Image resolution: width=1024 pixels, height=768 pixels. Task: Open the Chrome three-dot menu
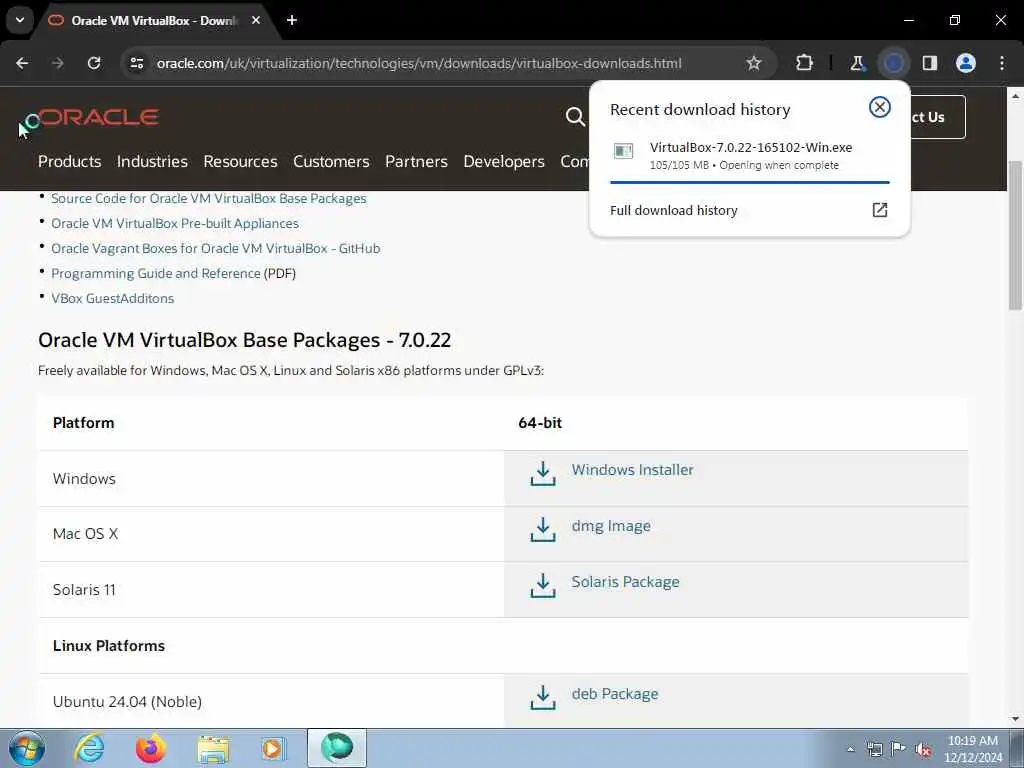point(1002,63)
